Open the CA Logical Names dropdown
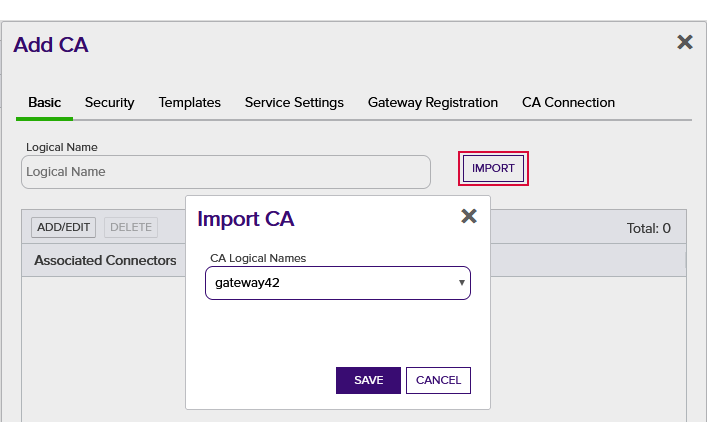This screenshot has height=422, width=707. pos(338,283)
